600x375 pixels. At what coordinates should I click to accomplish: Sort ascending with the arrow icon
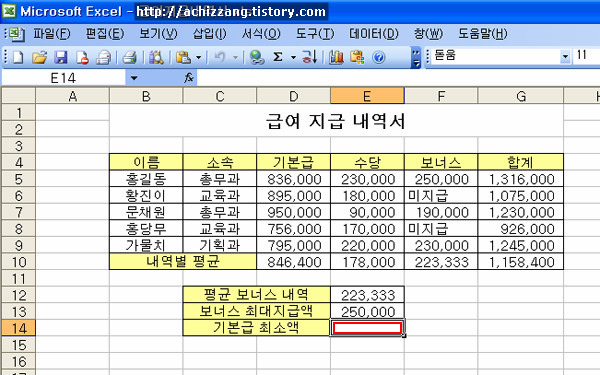click(310, 57)
